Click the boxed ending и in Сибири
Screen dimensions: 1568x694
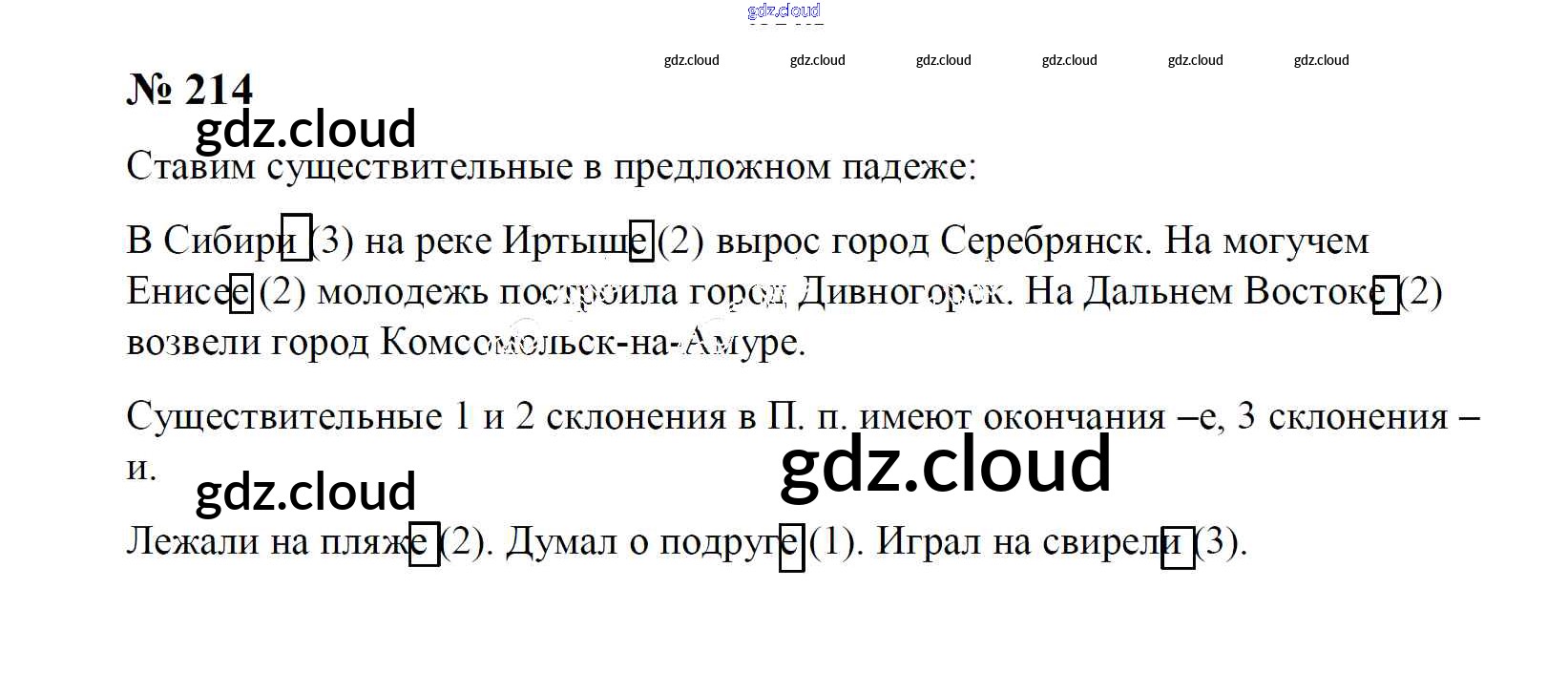tap(296, 239)
